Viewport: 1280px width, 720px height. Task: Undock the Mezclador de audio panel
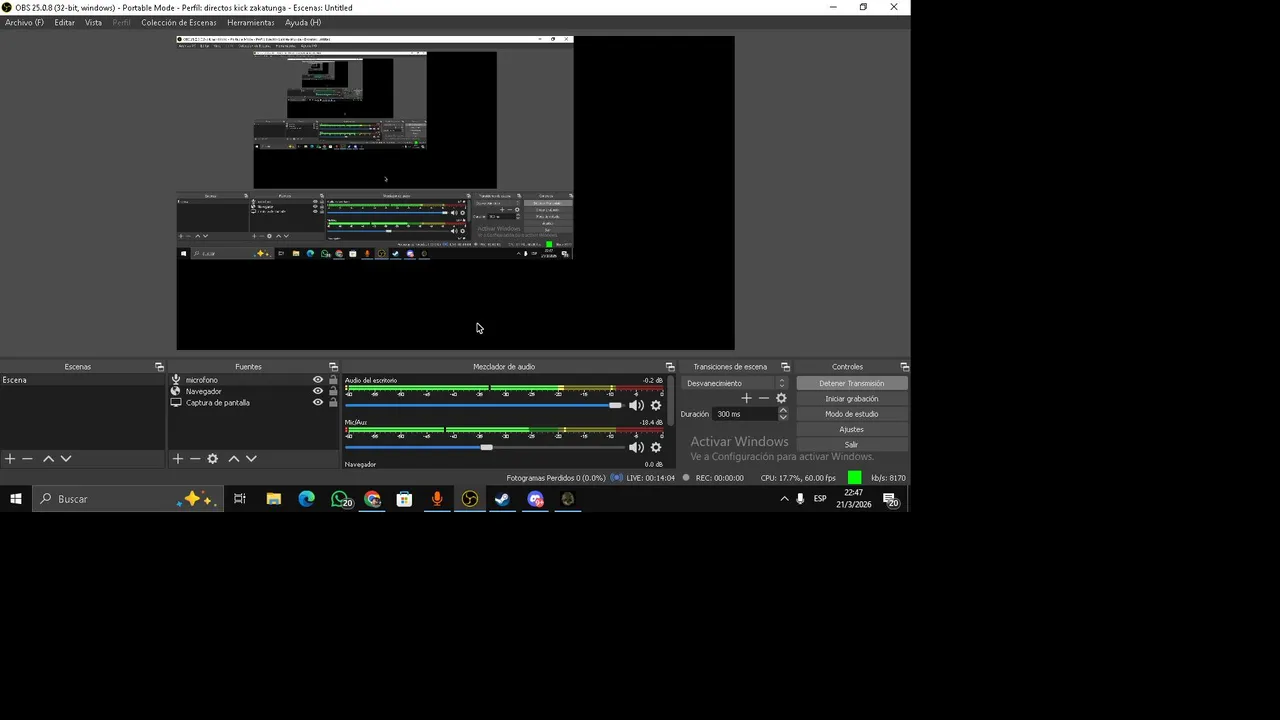[x=670, y=367]
